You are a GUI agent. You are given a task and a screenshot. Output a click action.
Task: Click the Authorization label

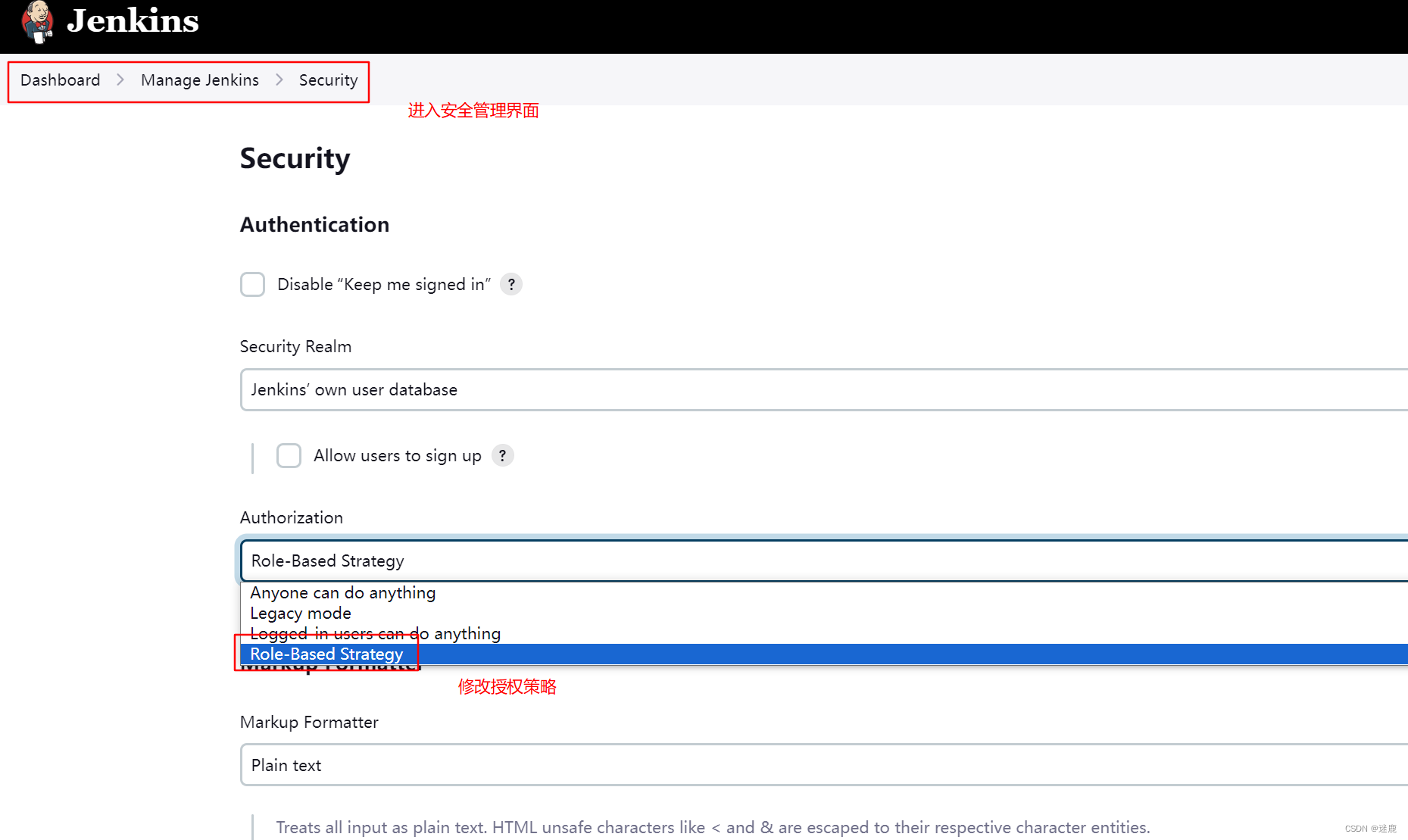point(292,518)
